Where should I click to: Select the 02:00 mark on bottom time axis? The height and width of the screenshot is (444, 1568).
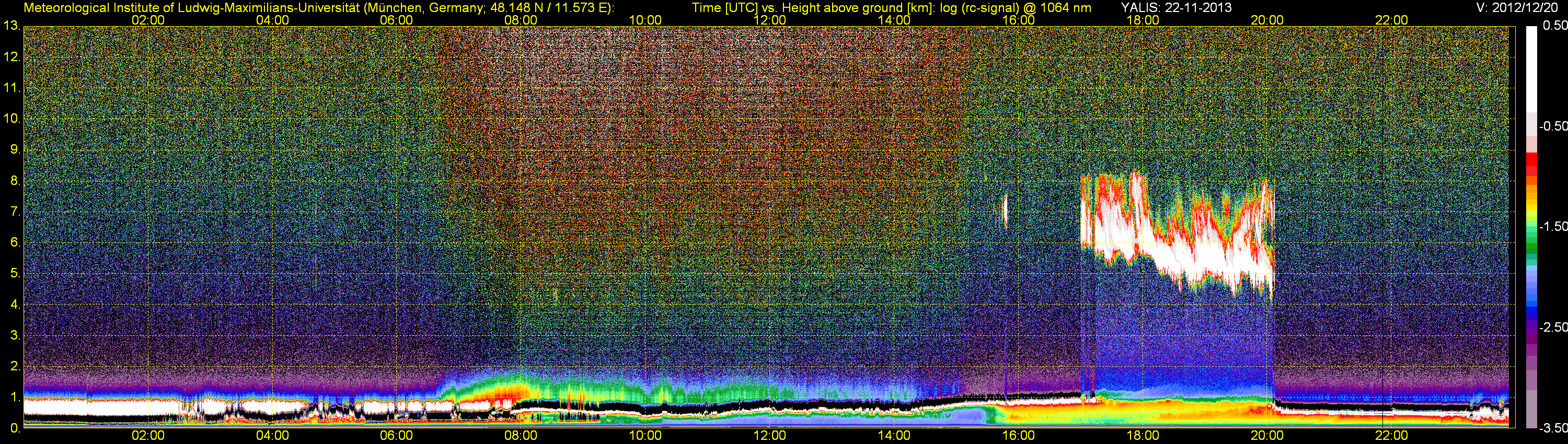148,436
